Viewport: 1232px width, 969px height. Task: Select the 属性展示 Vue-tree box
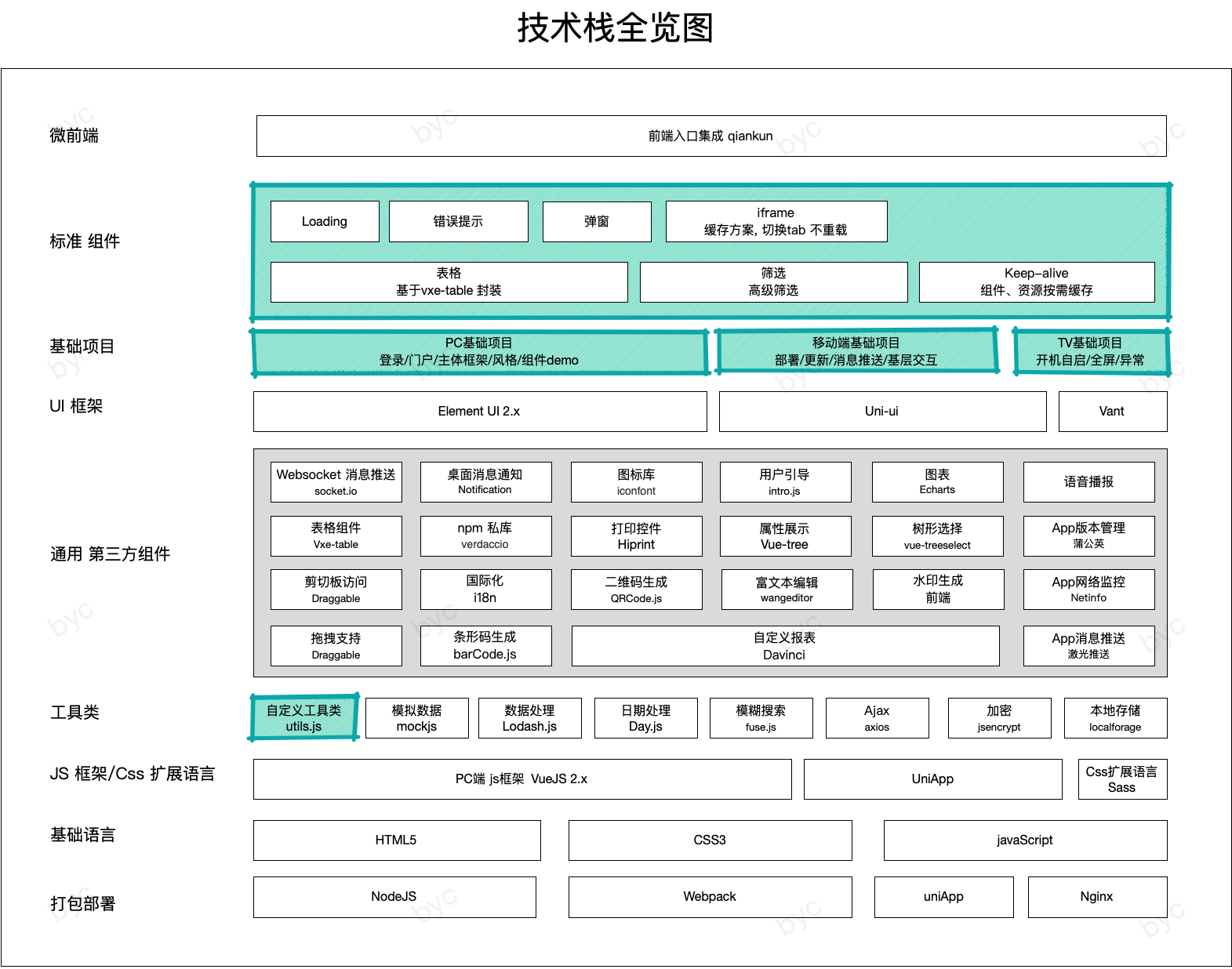786,536
